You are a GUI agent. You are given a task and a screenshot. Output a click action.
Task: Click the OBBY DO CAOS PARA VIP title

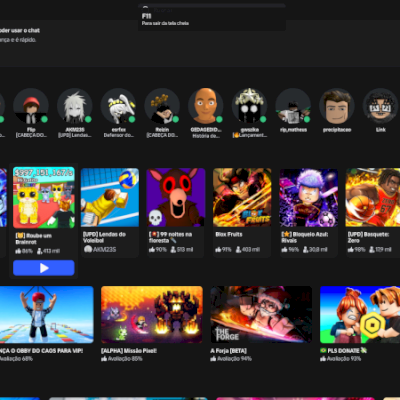coord(41,351)
